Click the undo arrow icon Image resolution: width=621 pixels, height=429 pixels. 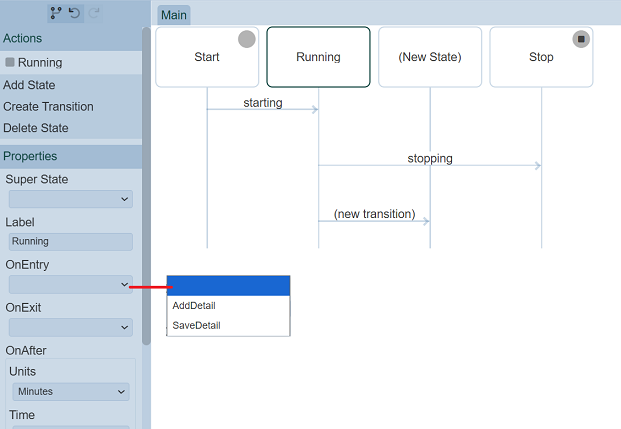75,13
